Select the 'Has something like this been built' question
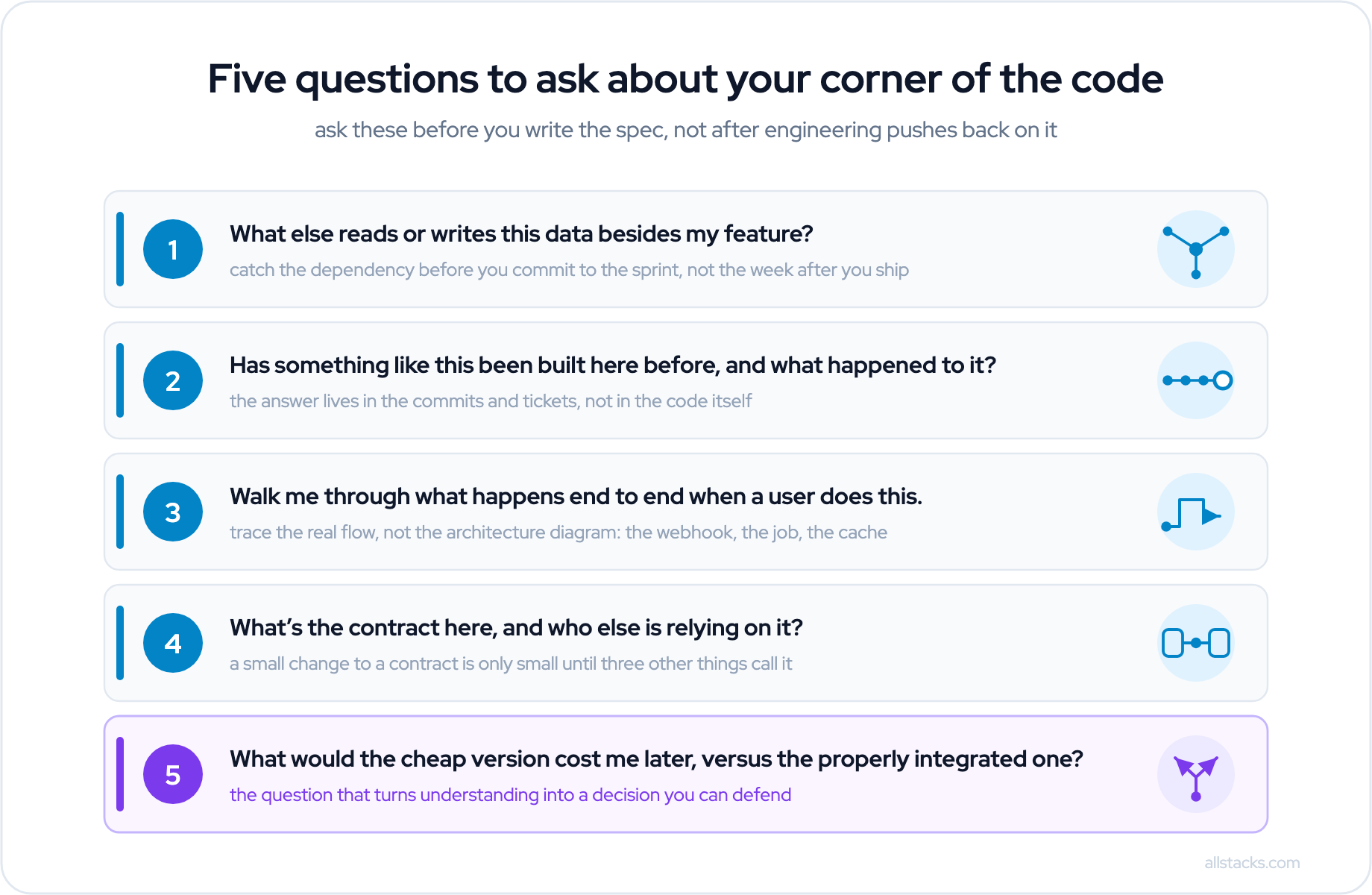Viewport: 1372px width, 895px height. click(x=613, y=365)
